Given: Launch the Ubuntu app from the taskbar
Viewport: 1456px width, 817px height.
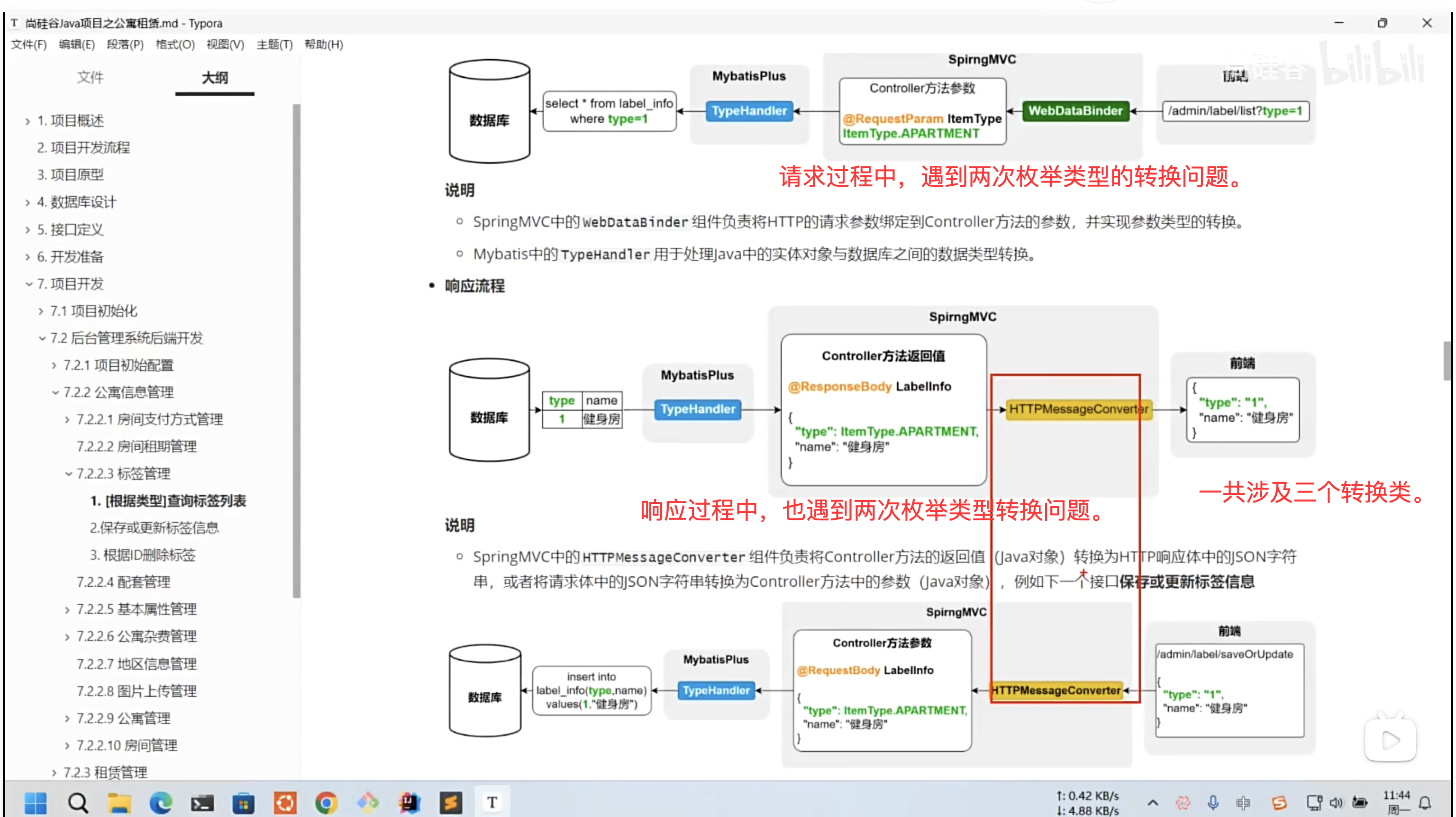Looking at the screenshot, I should click(x=285, y=801).
